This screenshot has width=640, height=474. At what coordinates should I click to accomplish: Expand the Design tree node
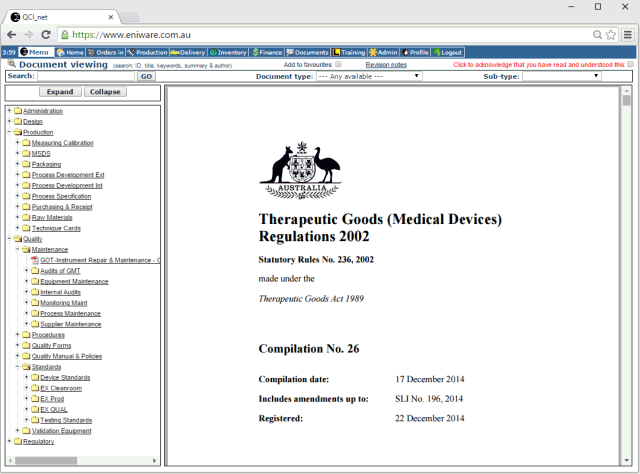click(x=9, y=121)
